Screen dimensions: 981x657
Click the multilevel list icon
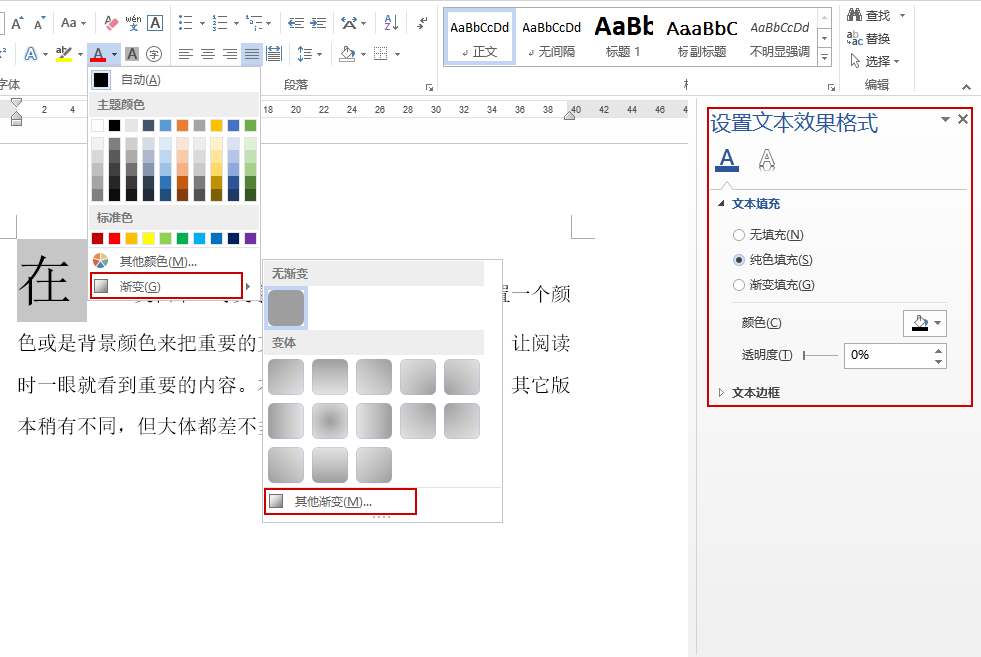tap(254, 24)
